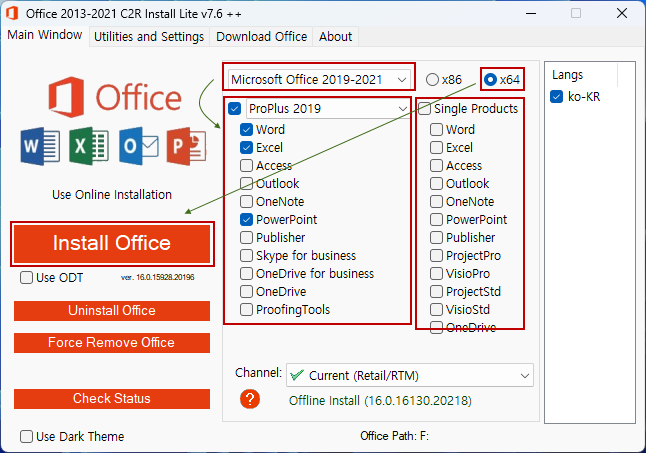The height and width of the screenshot is (453, 646).
Task: Switch to Main Window tab
Action: pos(44,35)
